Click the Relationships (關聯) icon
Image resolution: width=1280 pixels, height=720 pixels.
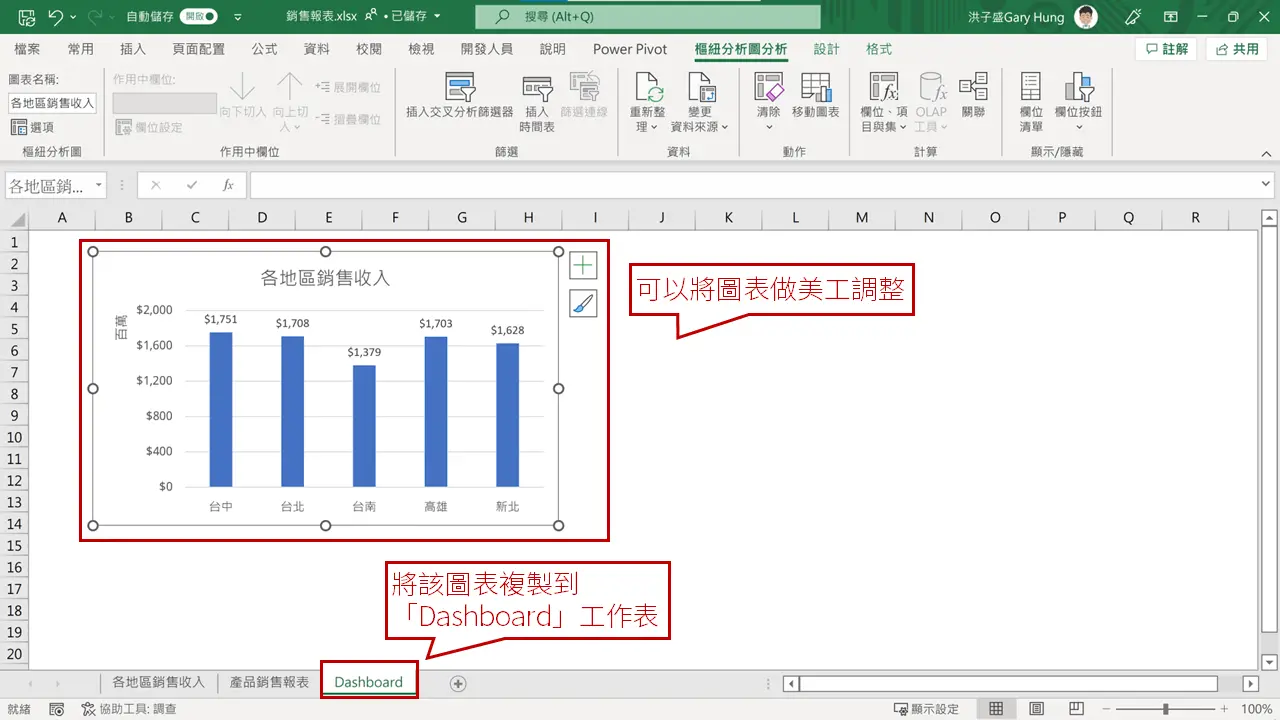pos(973,87)
